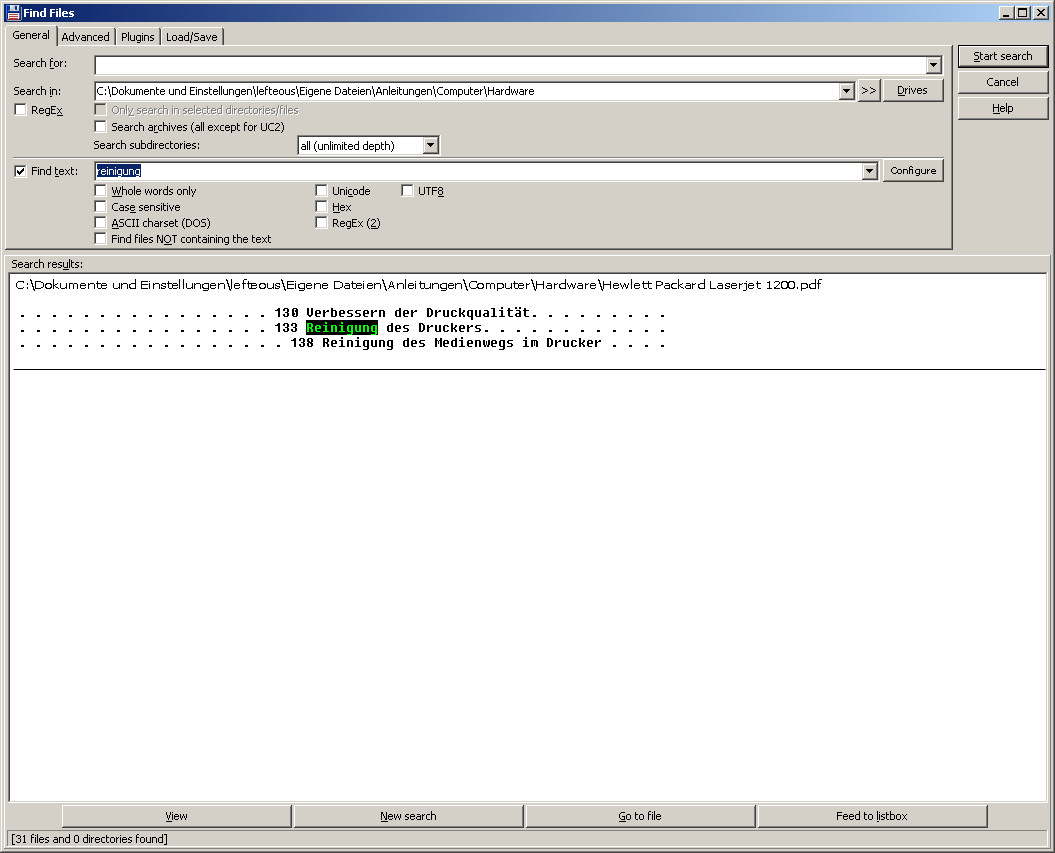Open Help from the right-side button
This screenshot has height=853, width=1055.
click(1003, 108)
